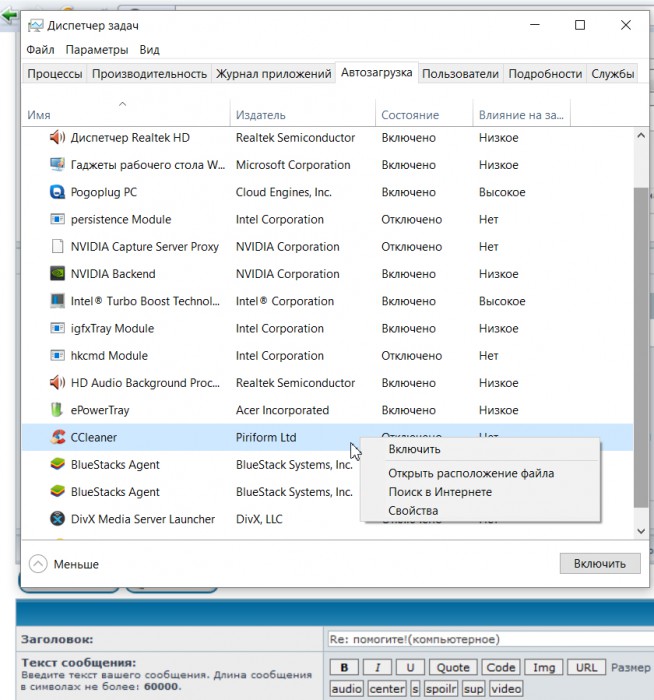
Task: Click the Pogoplug PC icon
Action: pyautogui.click(x=57, y=192)
